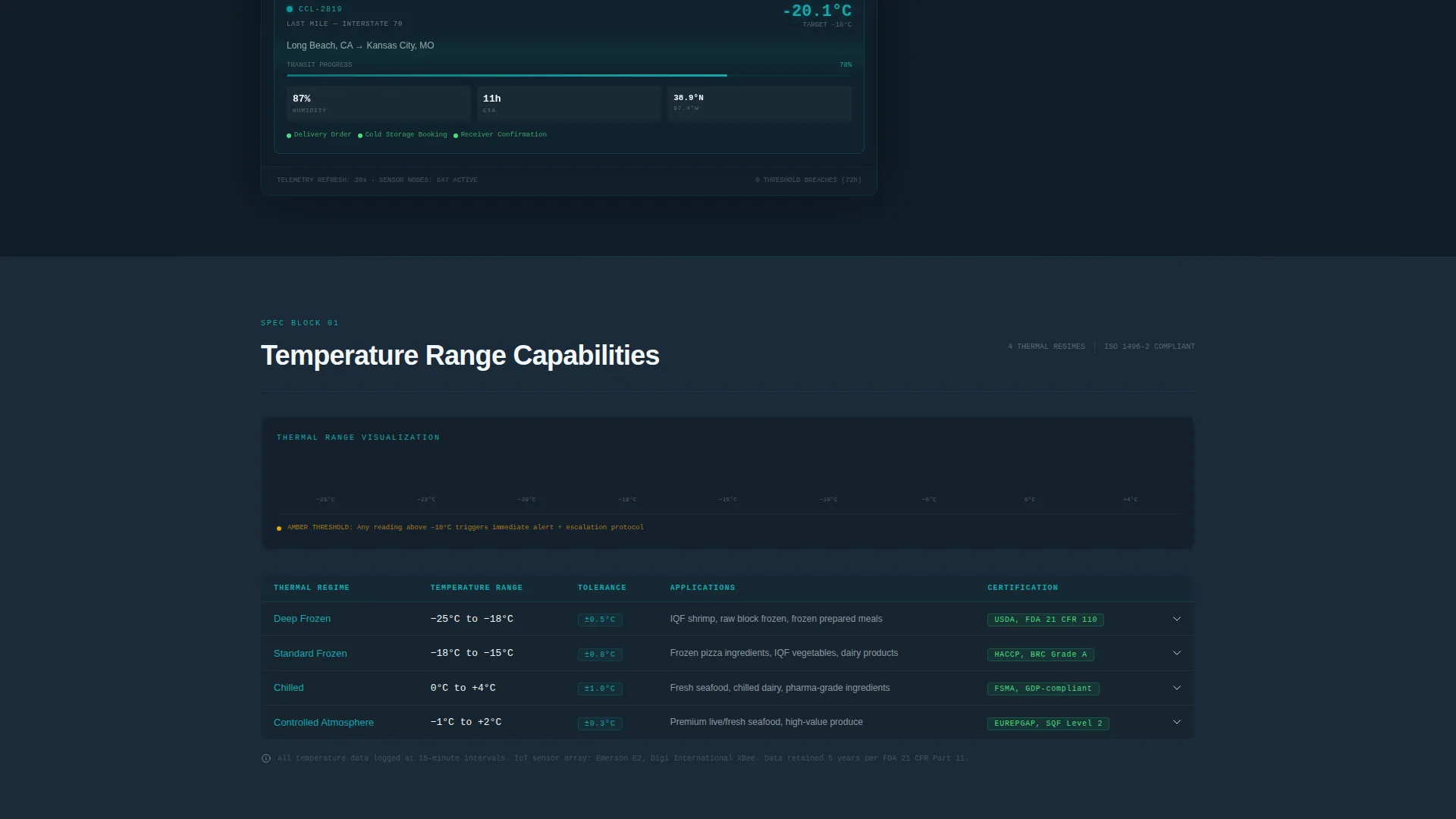Click the Premium live/fresh seafood applications cell
This screenshot has width=1456, height=819.
767,722
